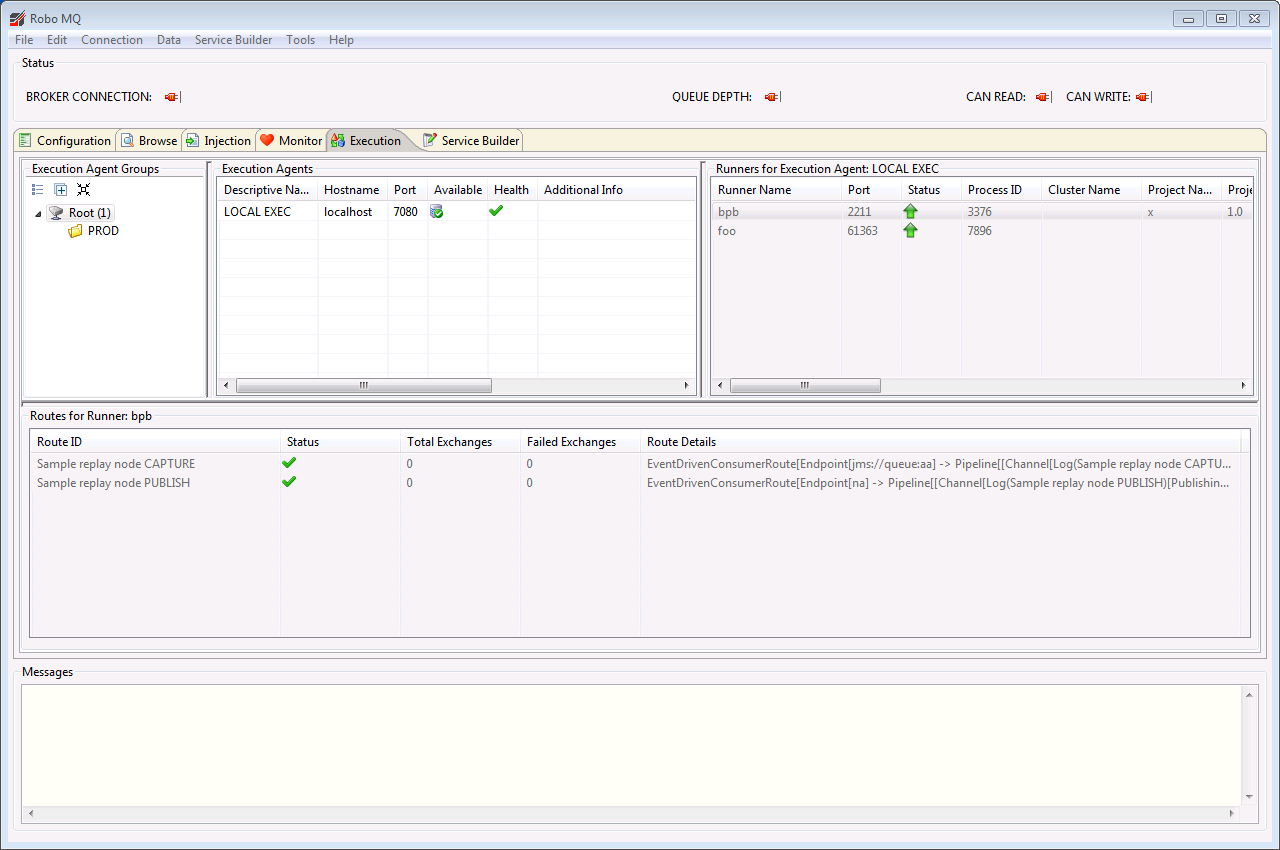Click the green status arrow for runner bpb

(x=910, y=212)
